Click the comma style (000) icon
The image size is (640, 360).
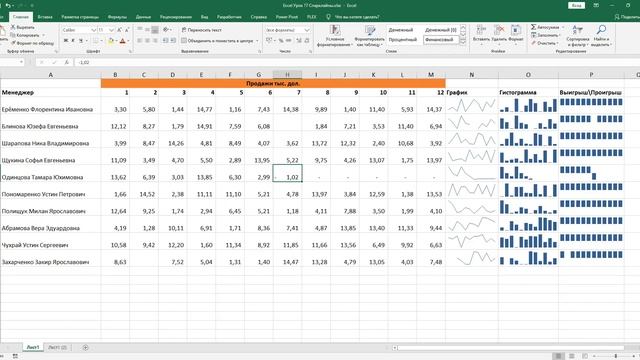pos(289,40)
